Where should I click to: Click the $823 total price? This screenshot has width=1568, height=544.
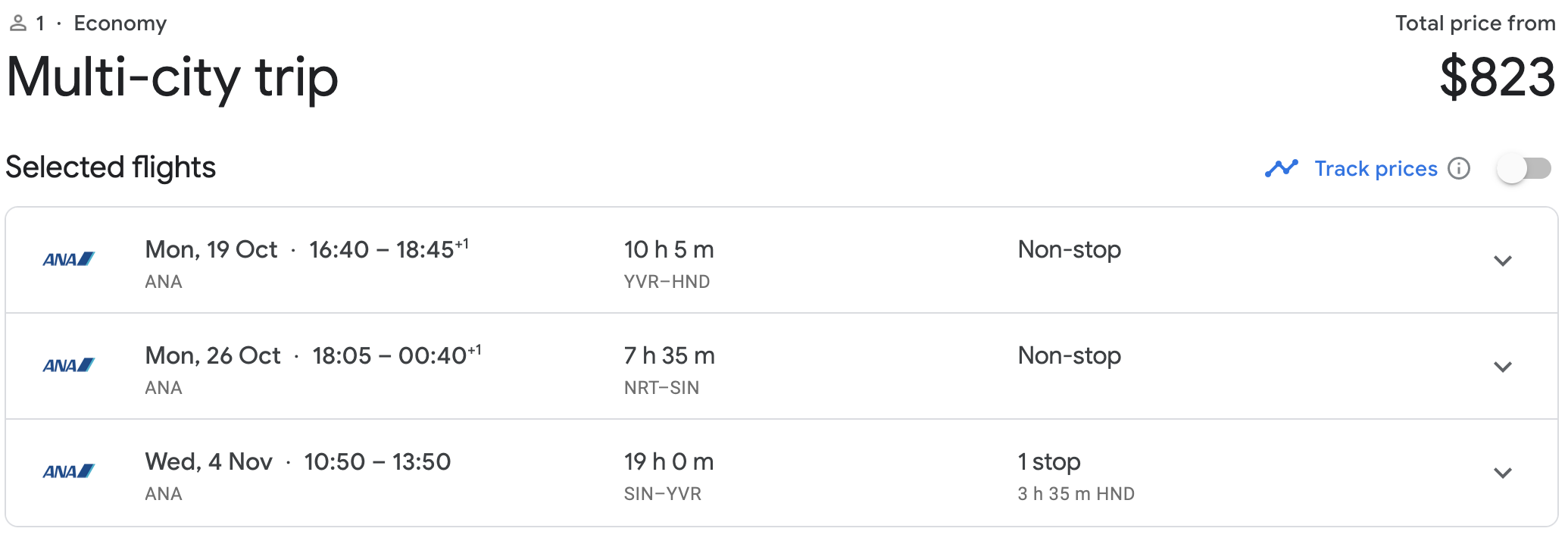coord(1497,77)
